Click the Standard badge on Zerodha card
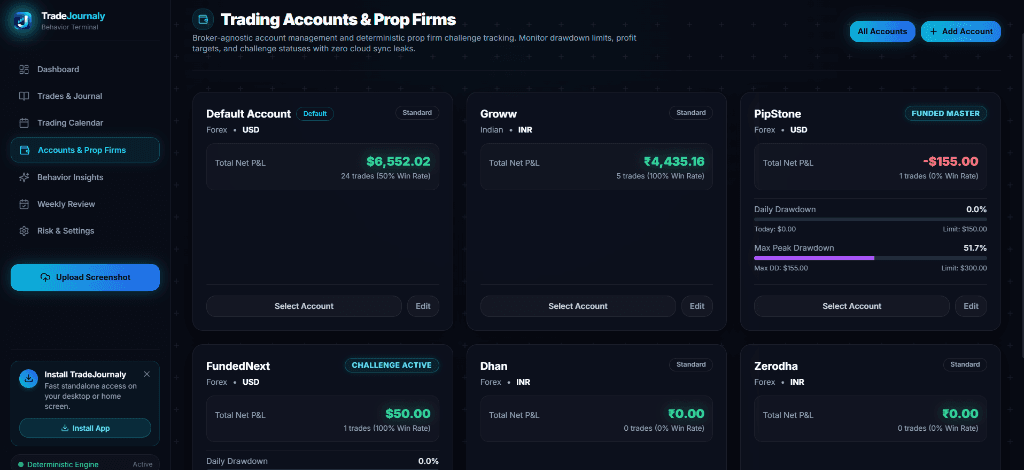This screenshot has width=1024, height=470. tap(965, 365)
